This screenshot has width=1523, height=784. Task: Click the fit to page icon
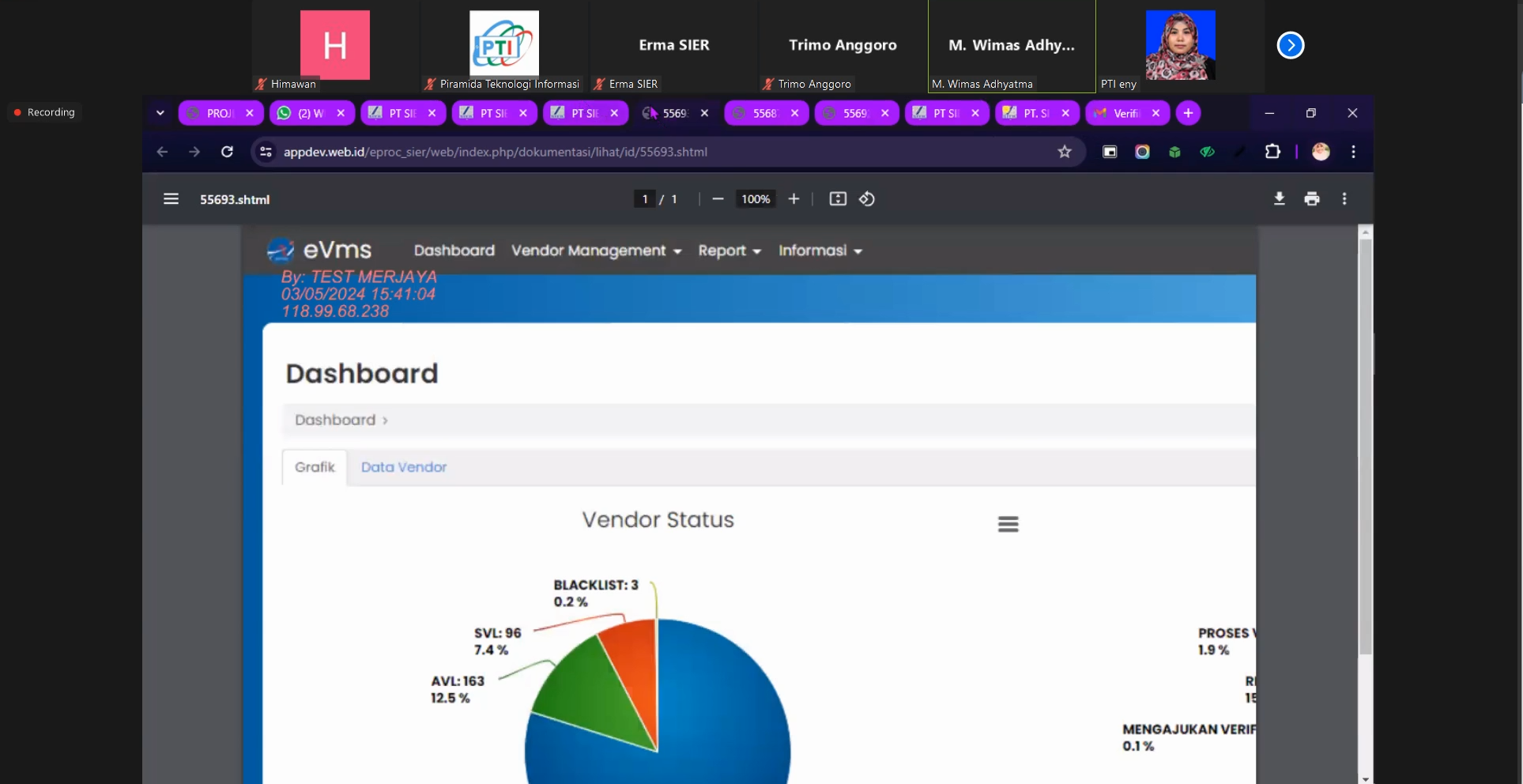point(838,199)
